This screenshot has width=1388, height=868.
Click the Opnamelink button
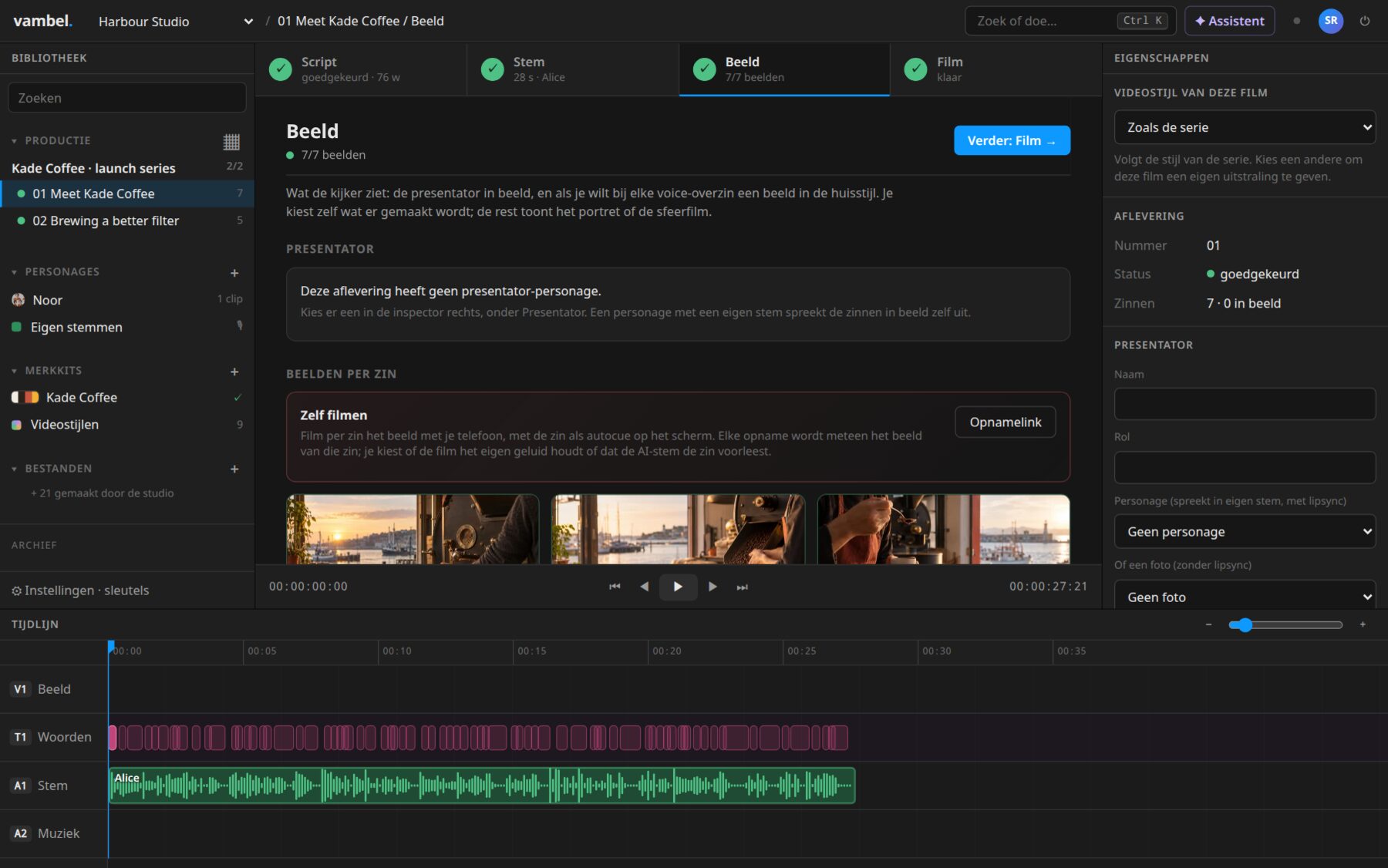(x=1006, y=422)
